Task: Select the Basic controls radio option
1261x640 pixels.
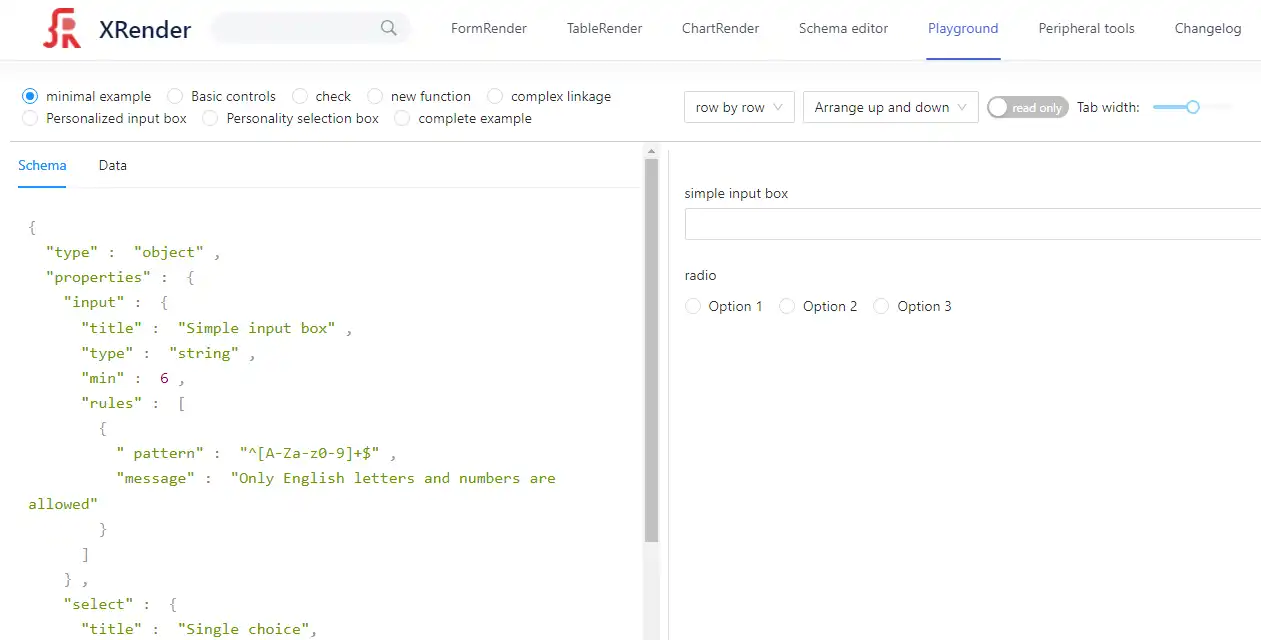Action: click(x=175, y=96)
